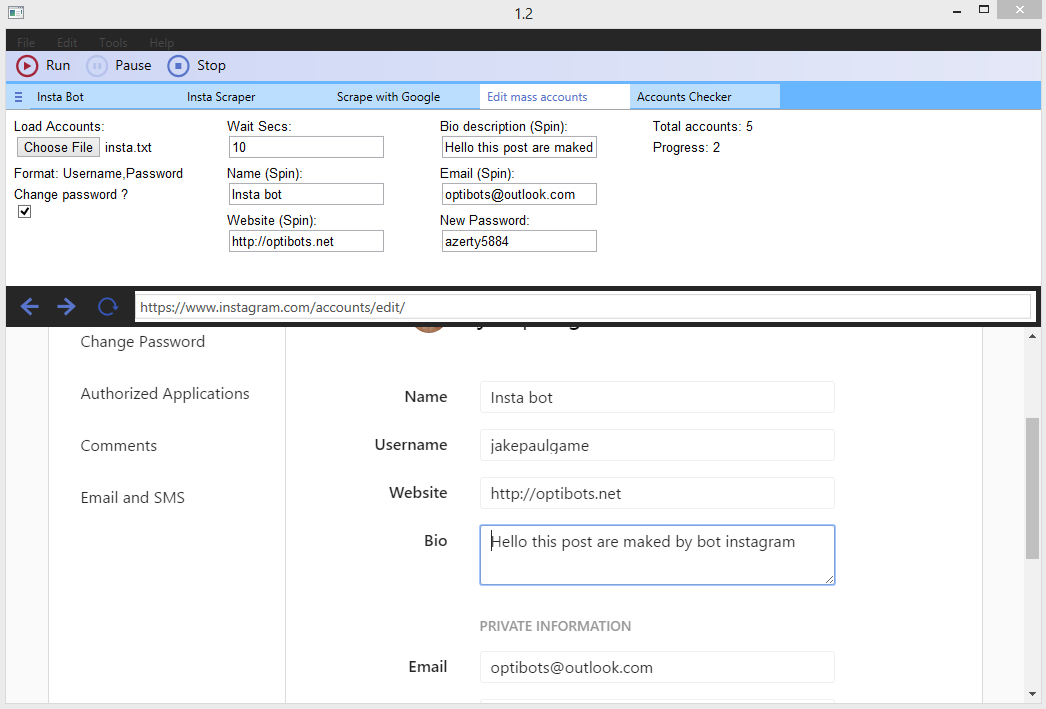Screen dimensions: 1046x709
Task: Click the Instagram Bio text area
Action: click(x=657, y=555)
